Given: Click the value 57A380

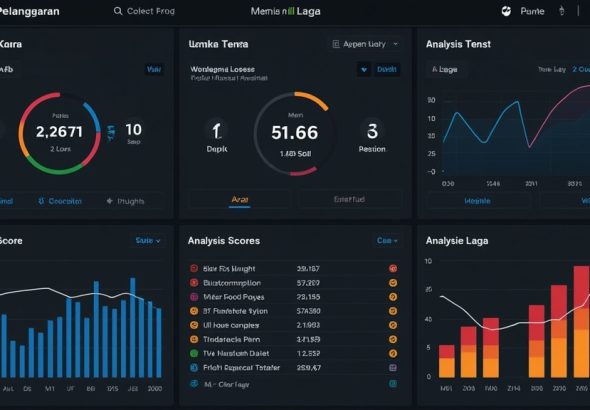Looking at the screenshot, I should pos(308,311).
